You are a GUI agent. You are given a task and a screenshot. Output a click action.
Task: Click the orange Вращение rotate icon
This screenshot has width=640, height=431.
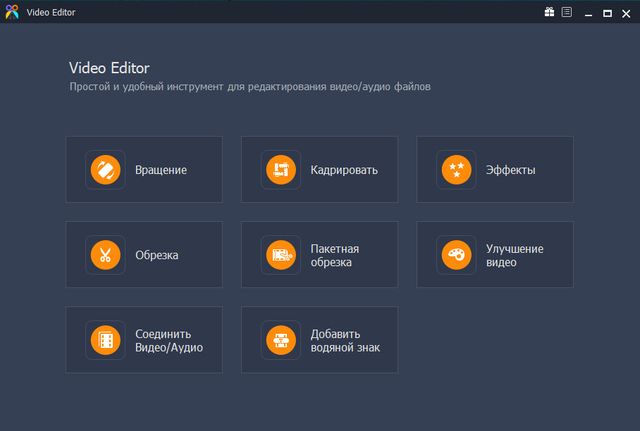coord(105,170)
